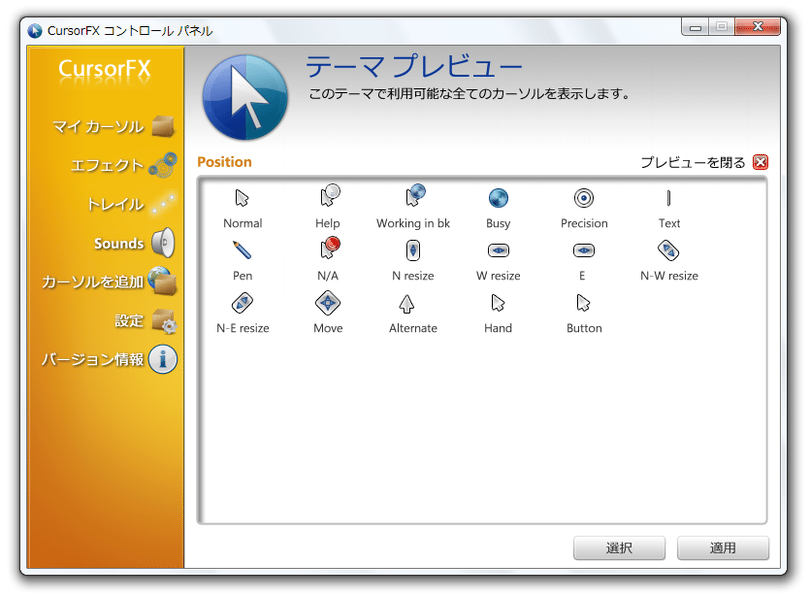This screenshot has height=597, width=810.
Task: Select the Text I-beam cursor icon
Action: [668, 198]
